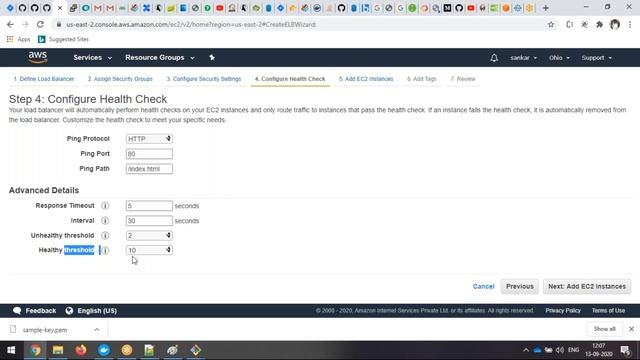Close the current browser tab
Screen dimensions: 640x360
[x=60, y=8]
